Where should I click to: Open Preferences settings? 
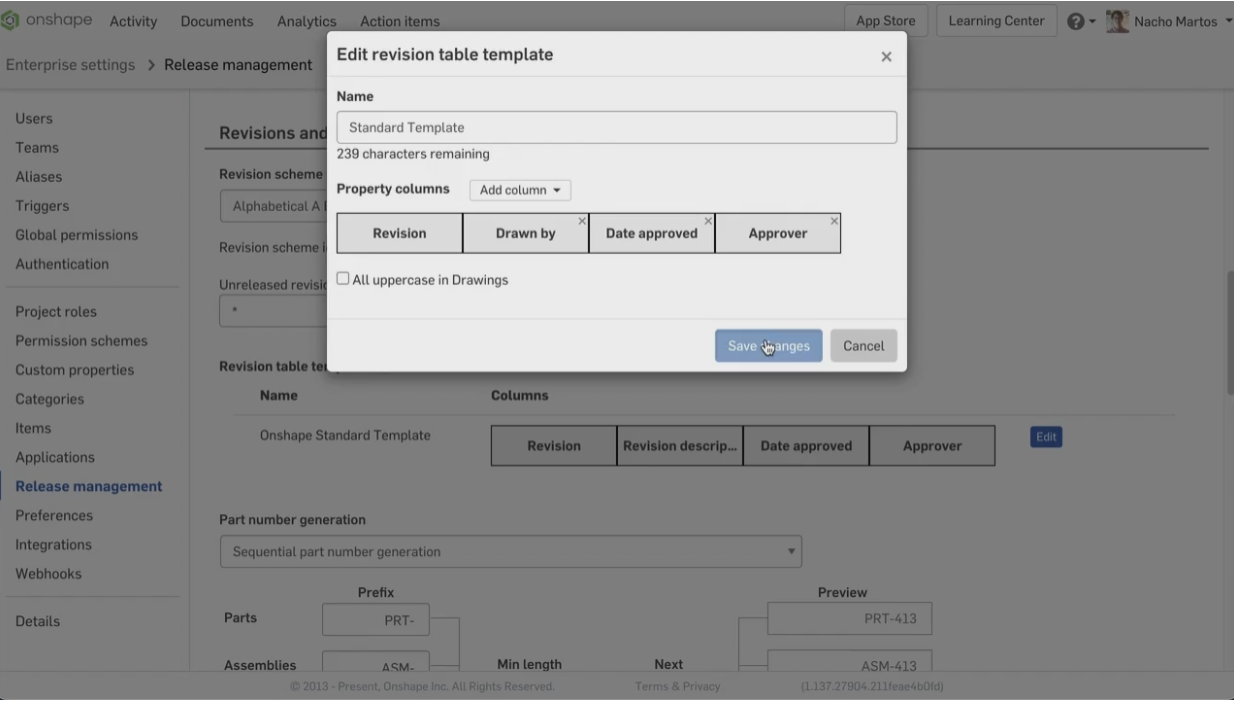click(54, 515)
